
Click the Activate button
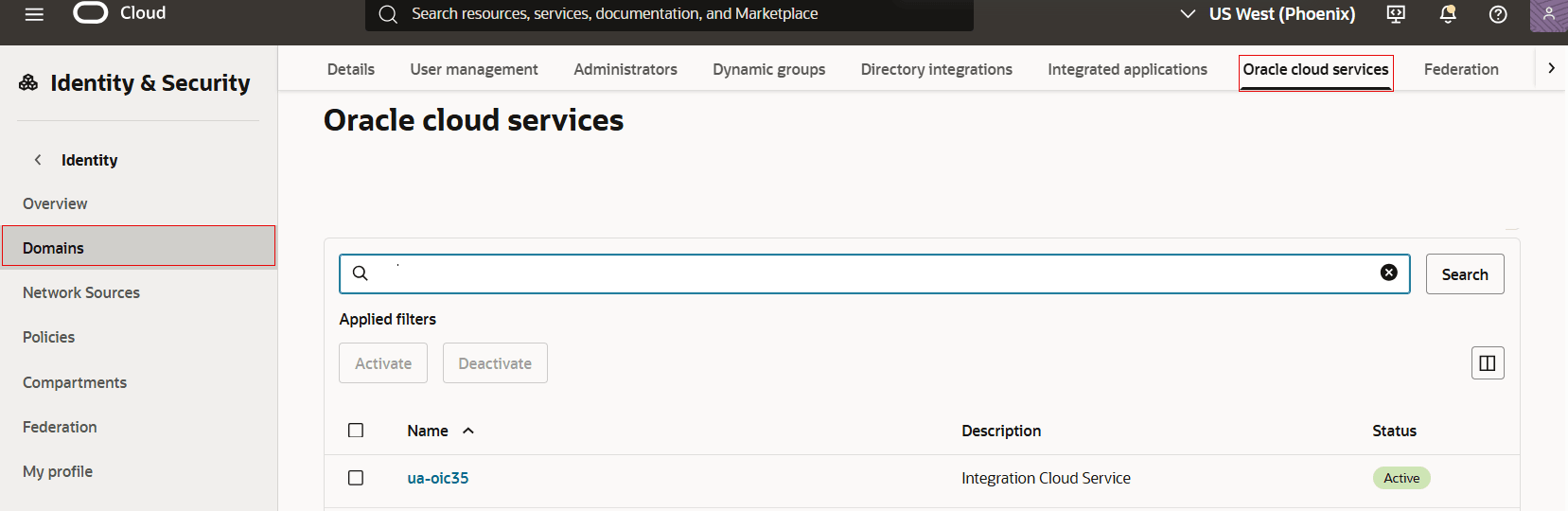383,363
